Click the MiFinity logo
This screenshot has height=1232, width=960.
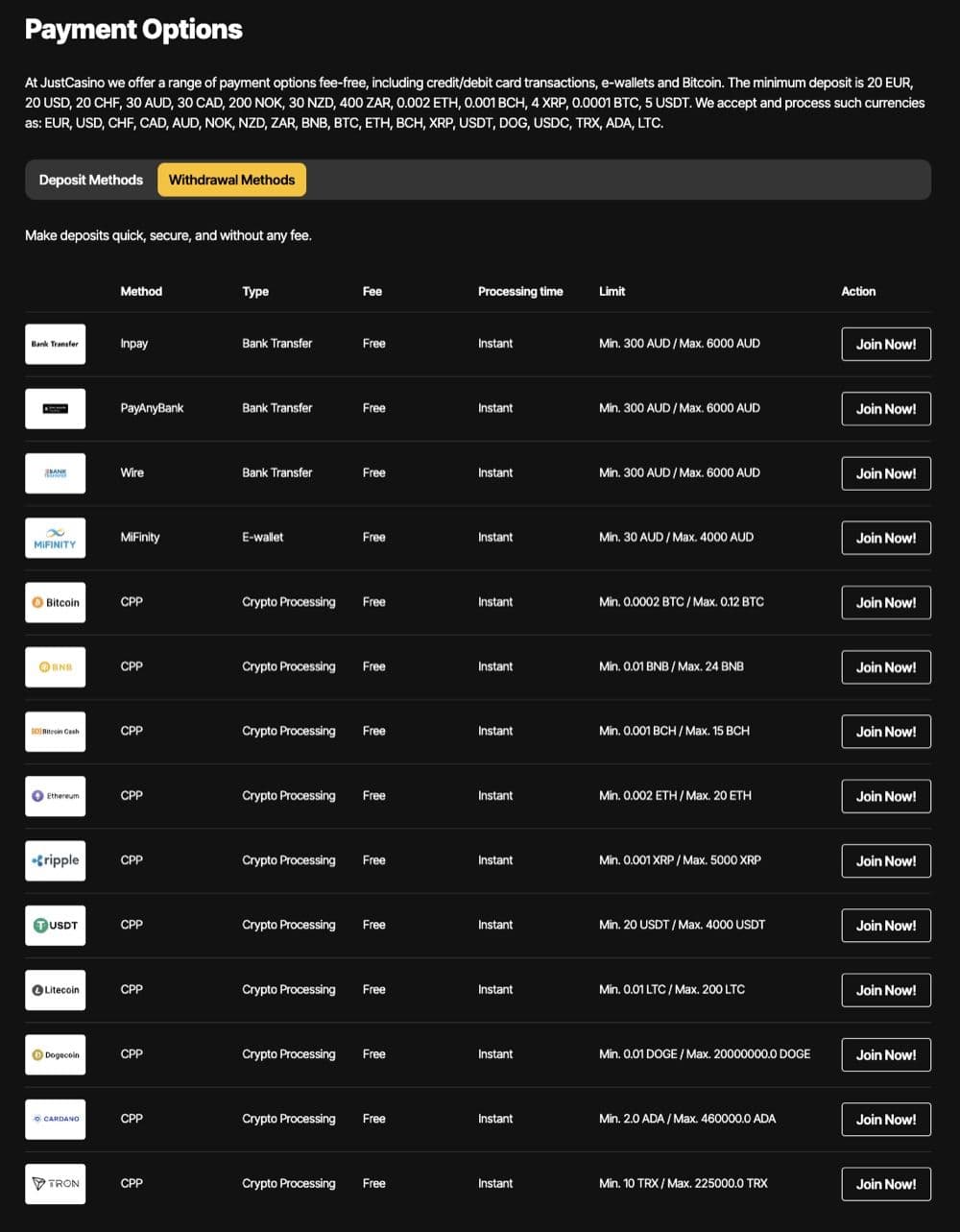coord(55,538)
